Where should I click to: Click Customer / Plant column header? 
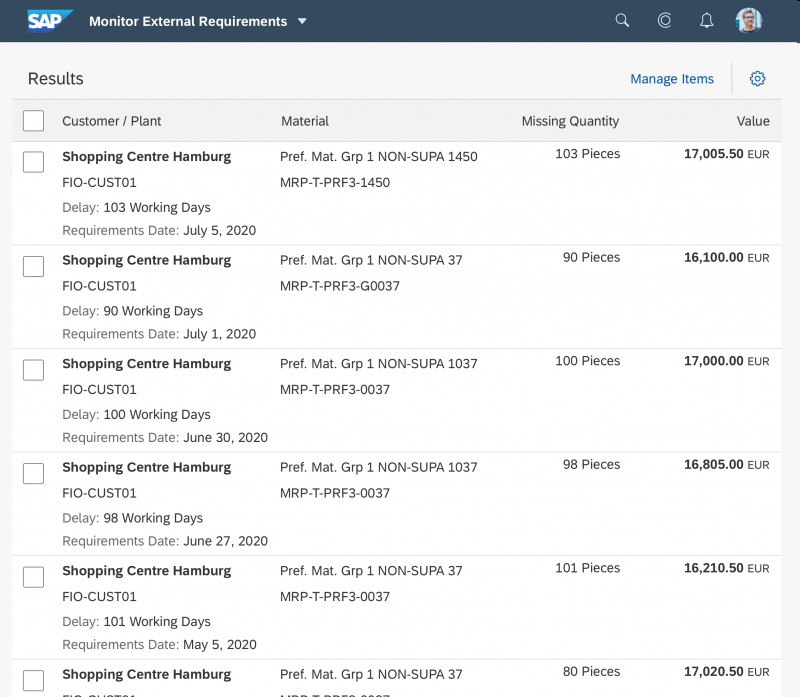111,121
